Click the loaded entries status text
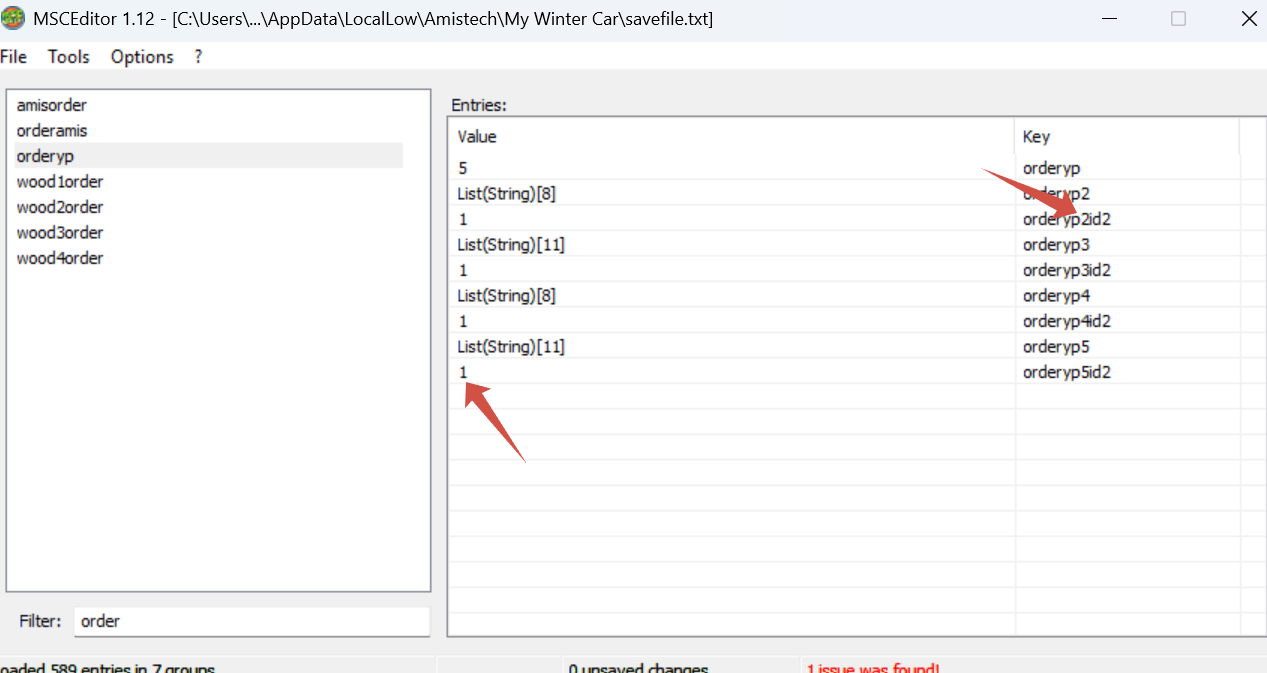Image resolution: width=1267 pixels, height=673 pixels. tap(107, 668)
